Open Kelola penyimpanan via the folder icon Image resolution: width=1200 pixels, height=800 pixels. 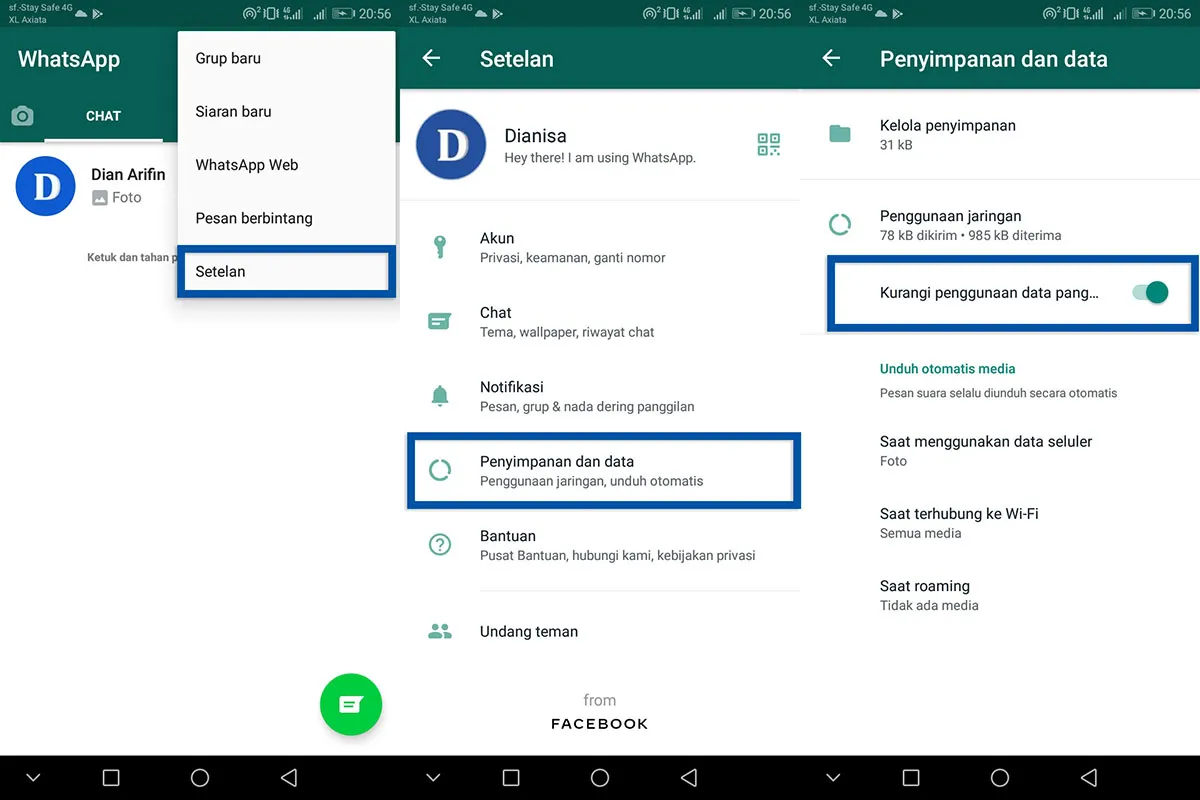840,132
